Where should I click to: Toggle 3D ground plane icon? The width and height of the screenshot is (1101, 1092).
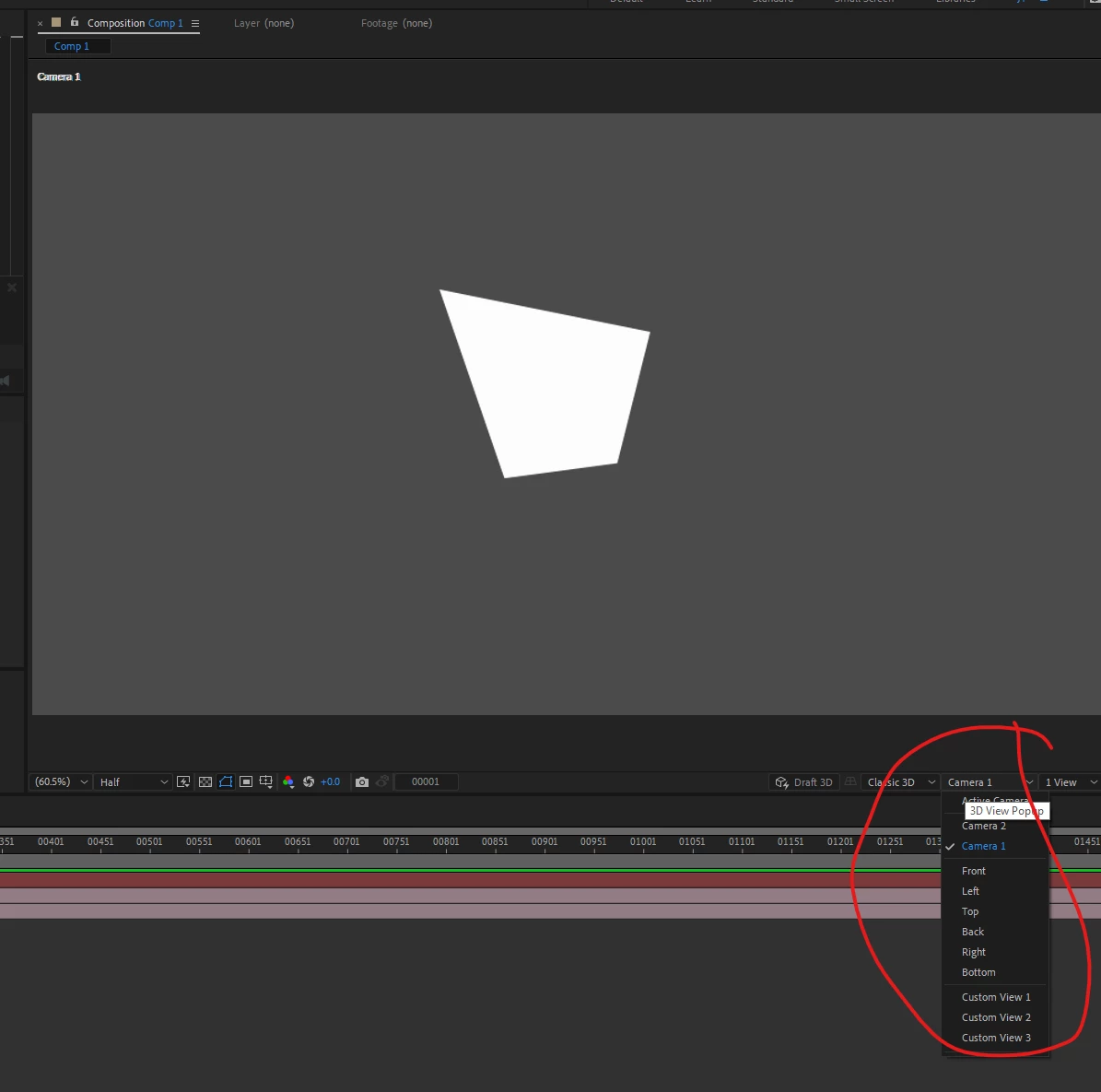850,781
